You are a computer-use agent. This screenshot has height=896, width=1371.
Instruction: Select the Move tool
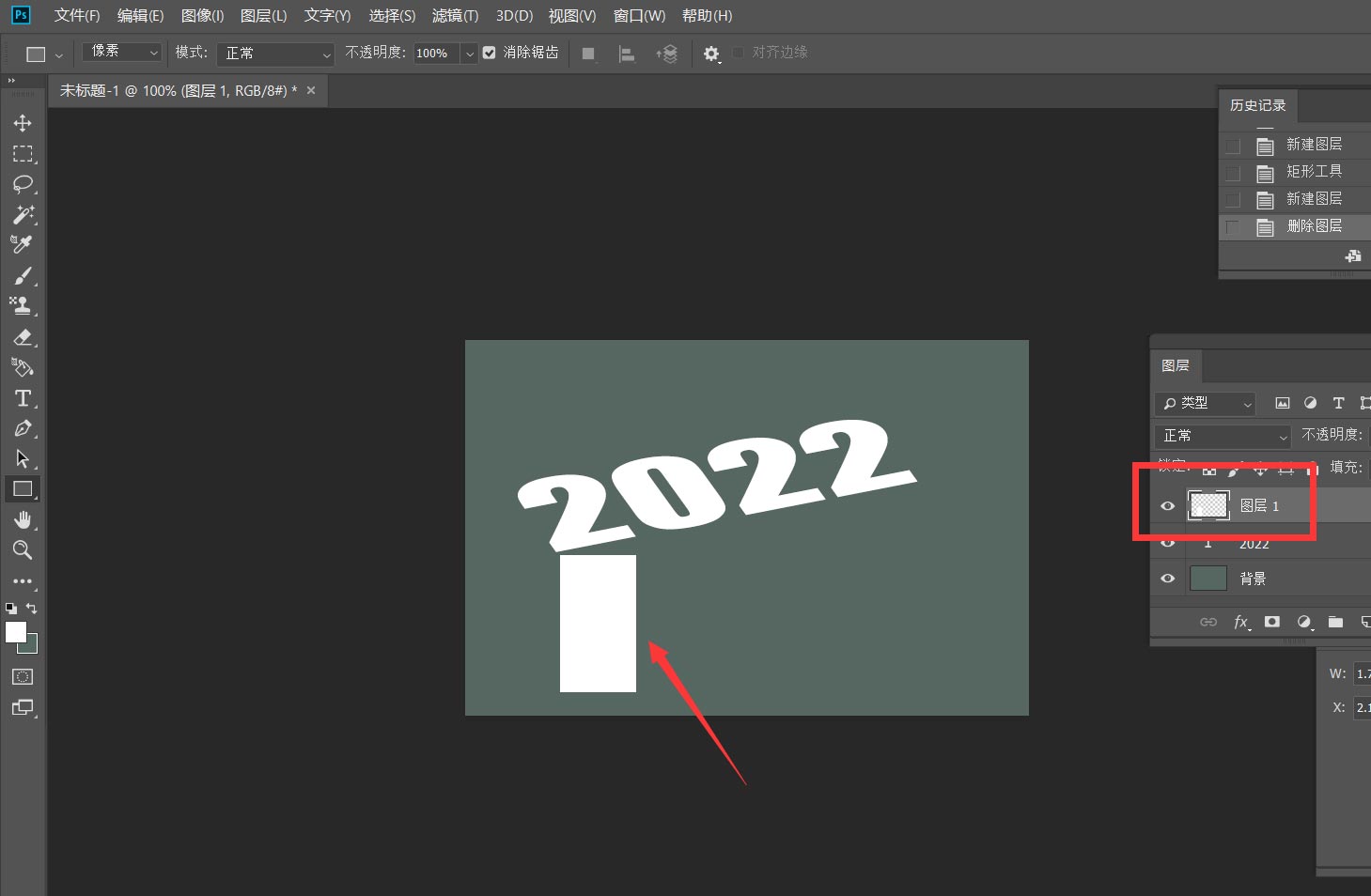pyautogui.click(x=23, y=123)
